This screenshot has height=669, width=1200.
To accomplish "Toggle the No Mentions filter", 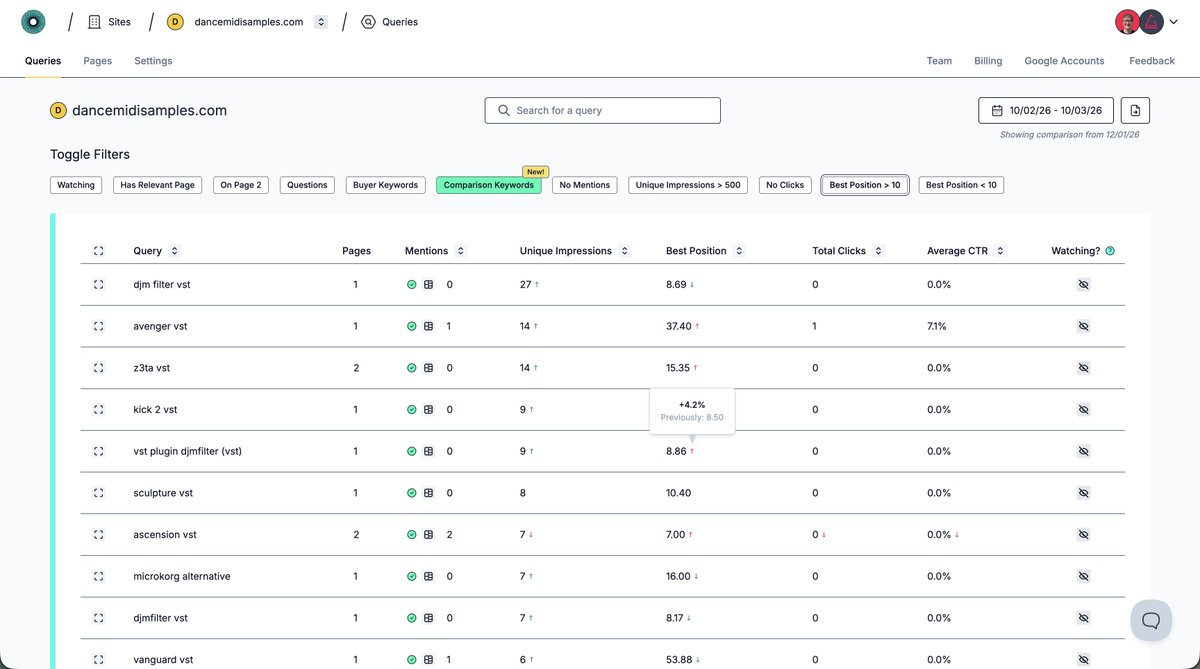I will pyautogui.click(x=585, y=185).
